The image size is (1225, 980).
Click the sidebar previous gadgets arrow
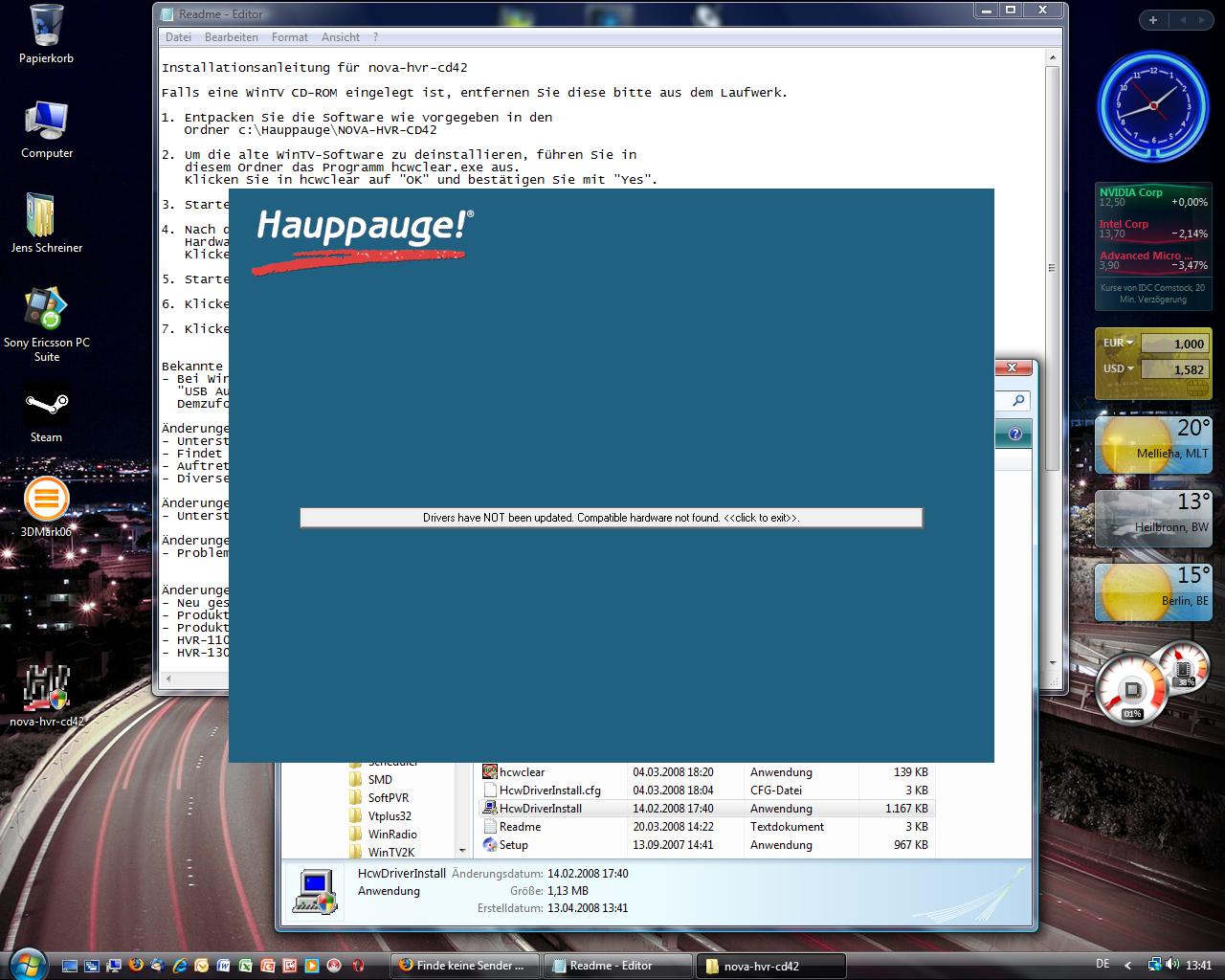pos(1182,20)
